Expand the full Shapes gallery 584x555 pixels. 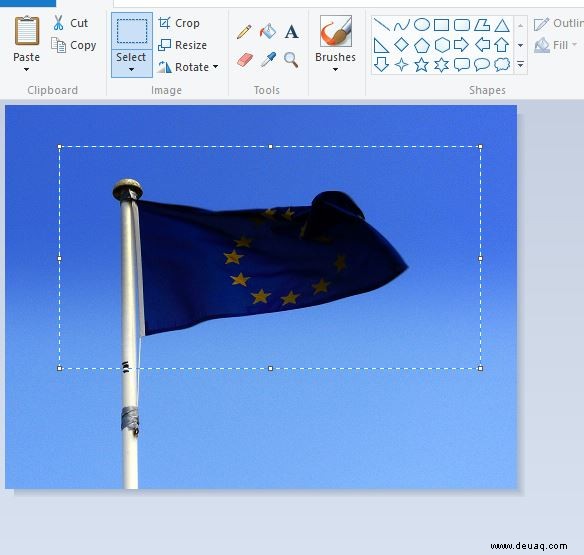pyautogui.click(x=520, y=64)
